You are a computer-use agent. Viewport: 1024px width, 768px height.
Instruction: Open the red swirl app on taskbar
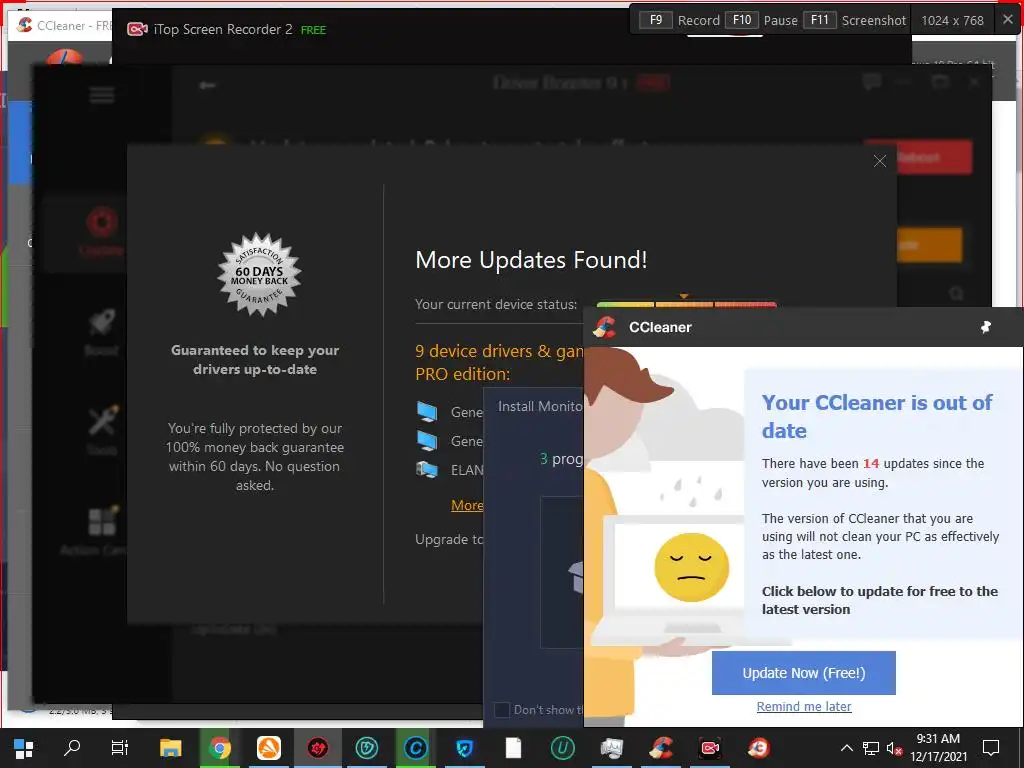point(759,748)
